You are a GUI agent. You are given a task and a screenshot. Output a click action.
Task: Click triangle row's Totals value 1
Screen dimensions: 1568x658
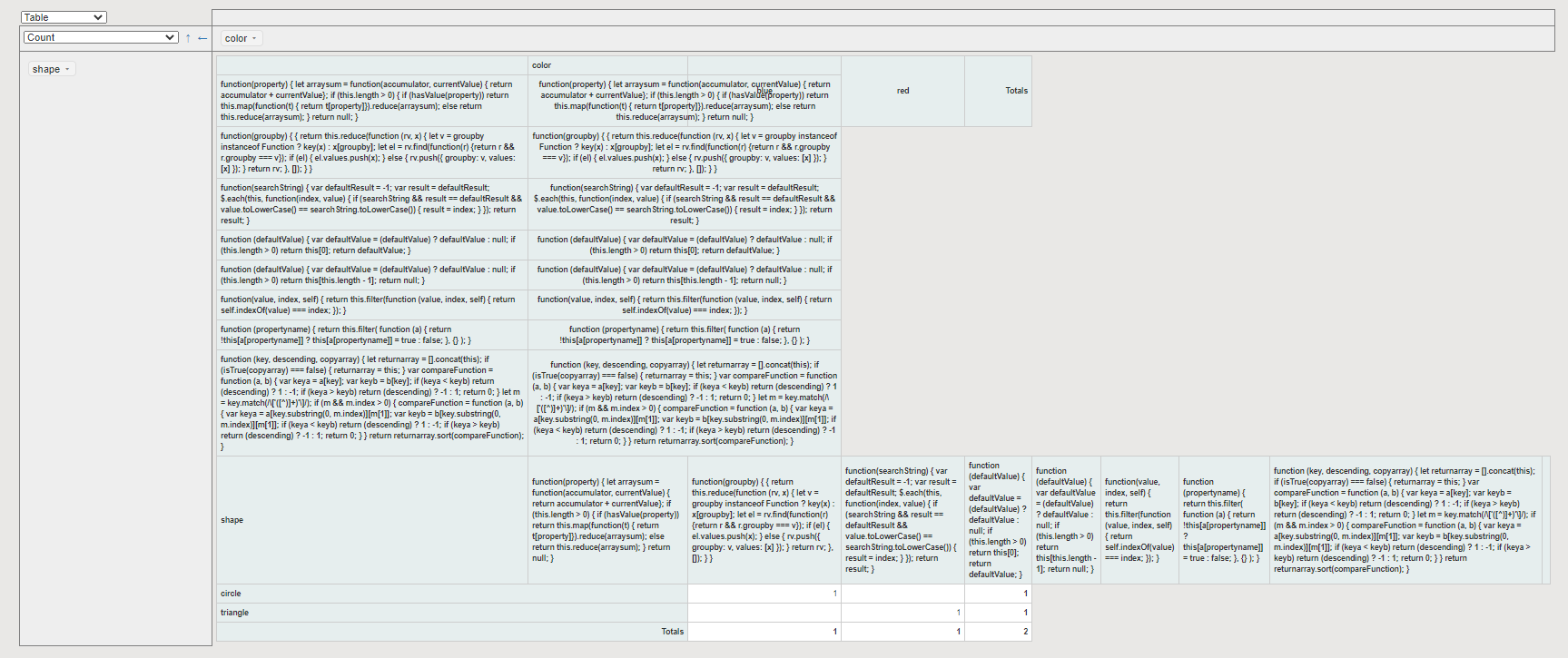tap(998, 613)
